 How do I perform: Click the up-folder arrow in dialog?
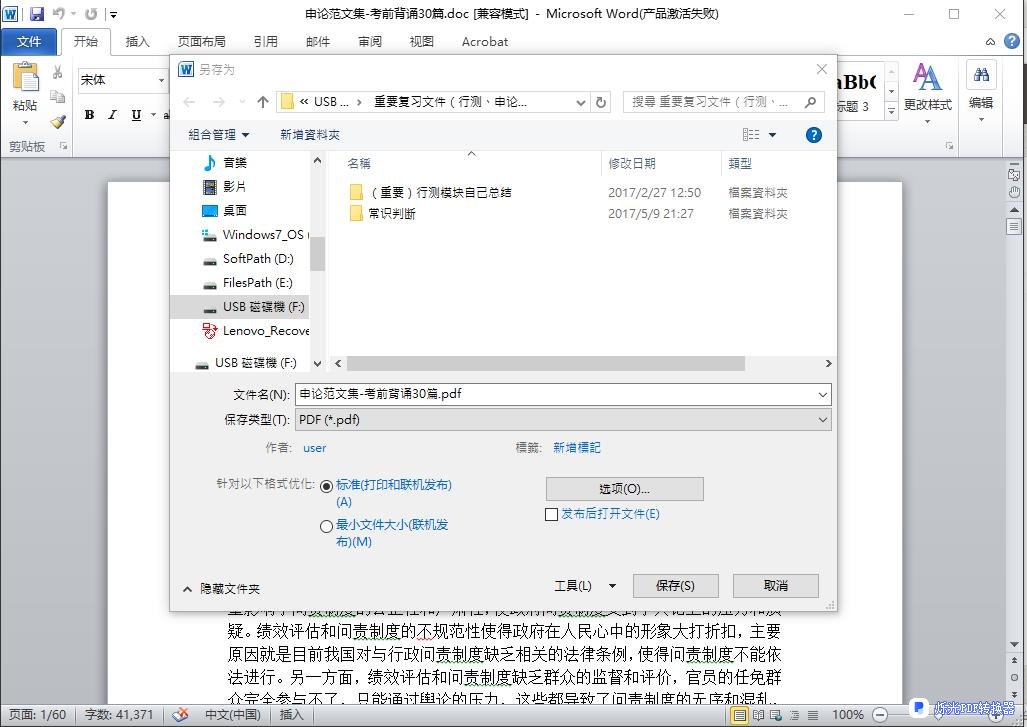coord(263,102)
